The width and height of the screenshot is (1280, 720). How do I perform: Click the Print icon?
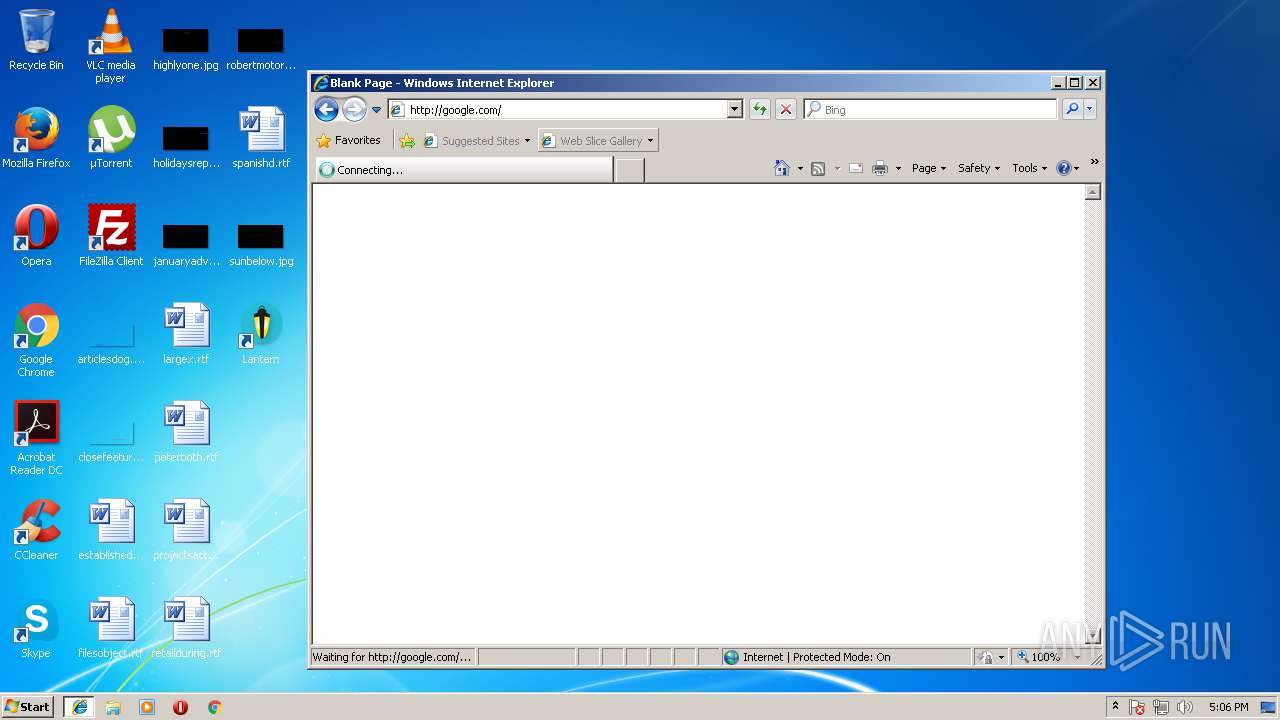880,168
